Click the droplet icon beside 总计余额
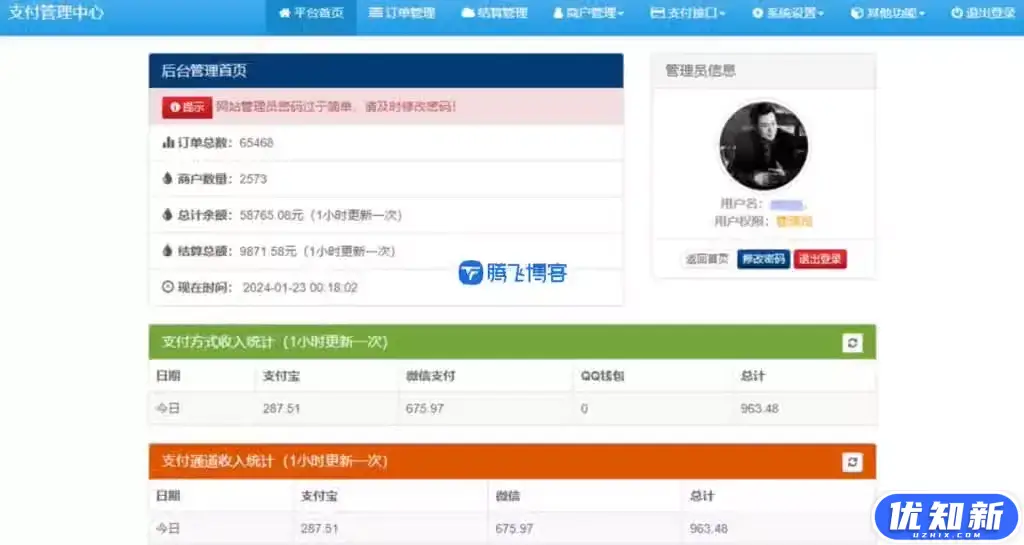 [x=168, y=215]
